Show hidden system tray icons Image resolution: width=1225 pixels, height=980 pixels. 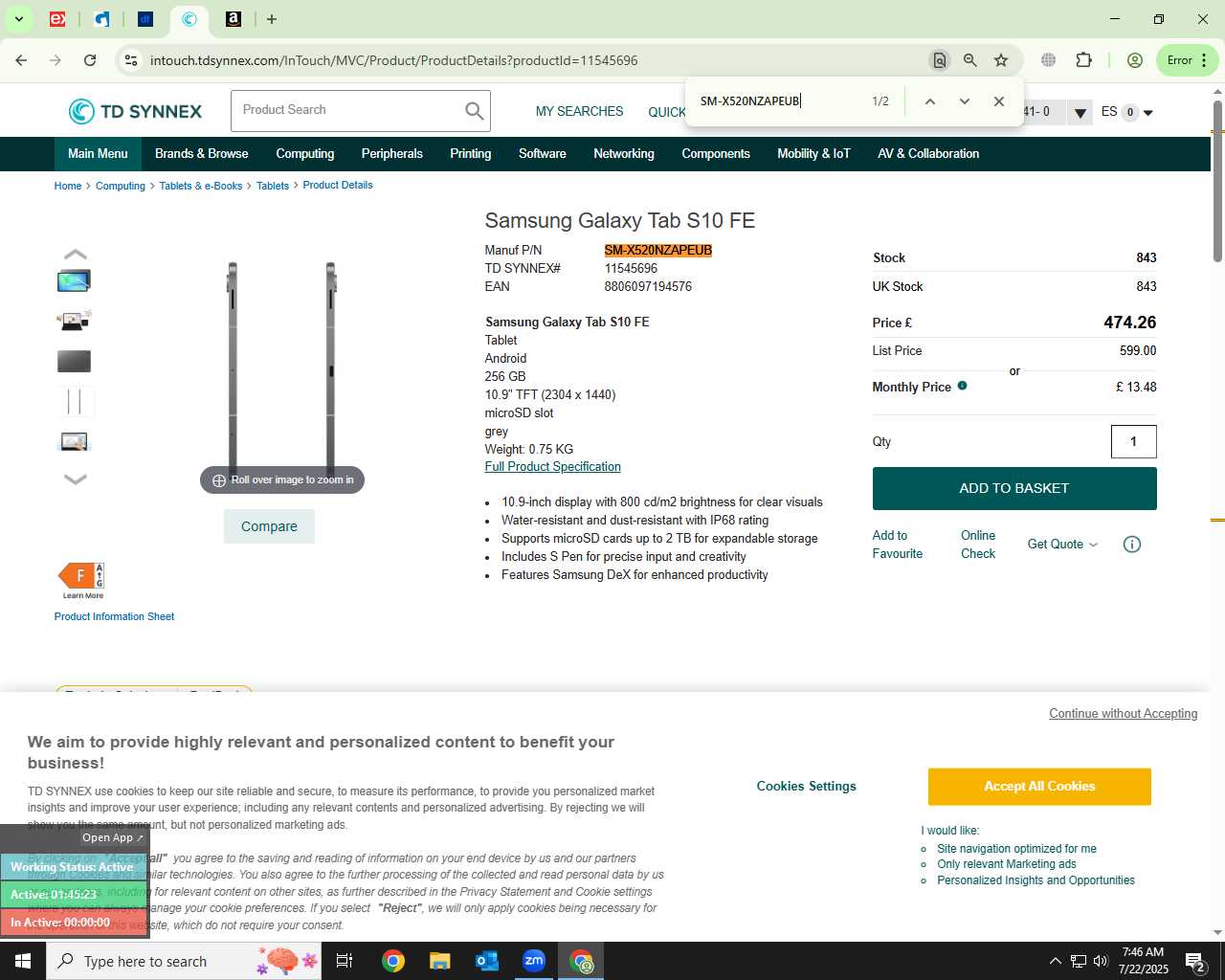1055,961
